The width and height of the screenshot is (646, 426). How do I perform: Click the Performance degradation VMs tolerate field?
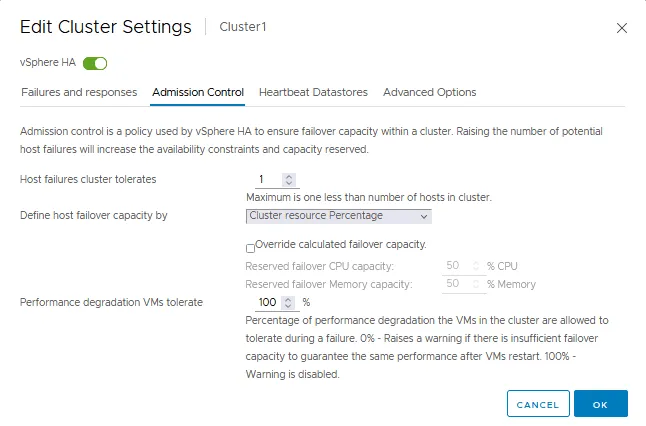[x=265, y=302]
